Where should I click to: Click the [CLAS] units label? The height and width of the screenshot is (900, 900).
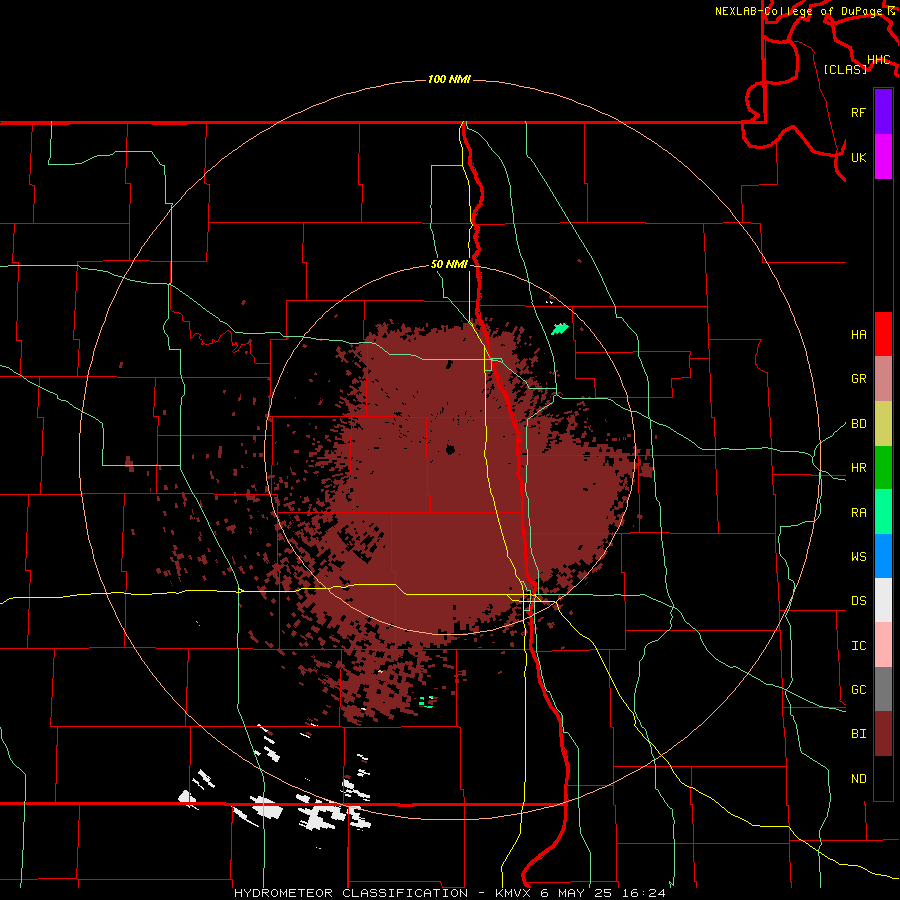pyautogui.click(x=845, y=69)
